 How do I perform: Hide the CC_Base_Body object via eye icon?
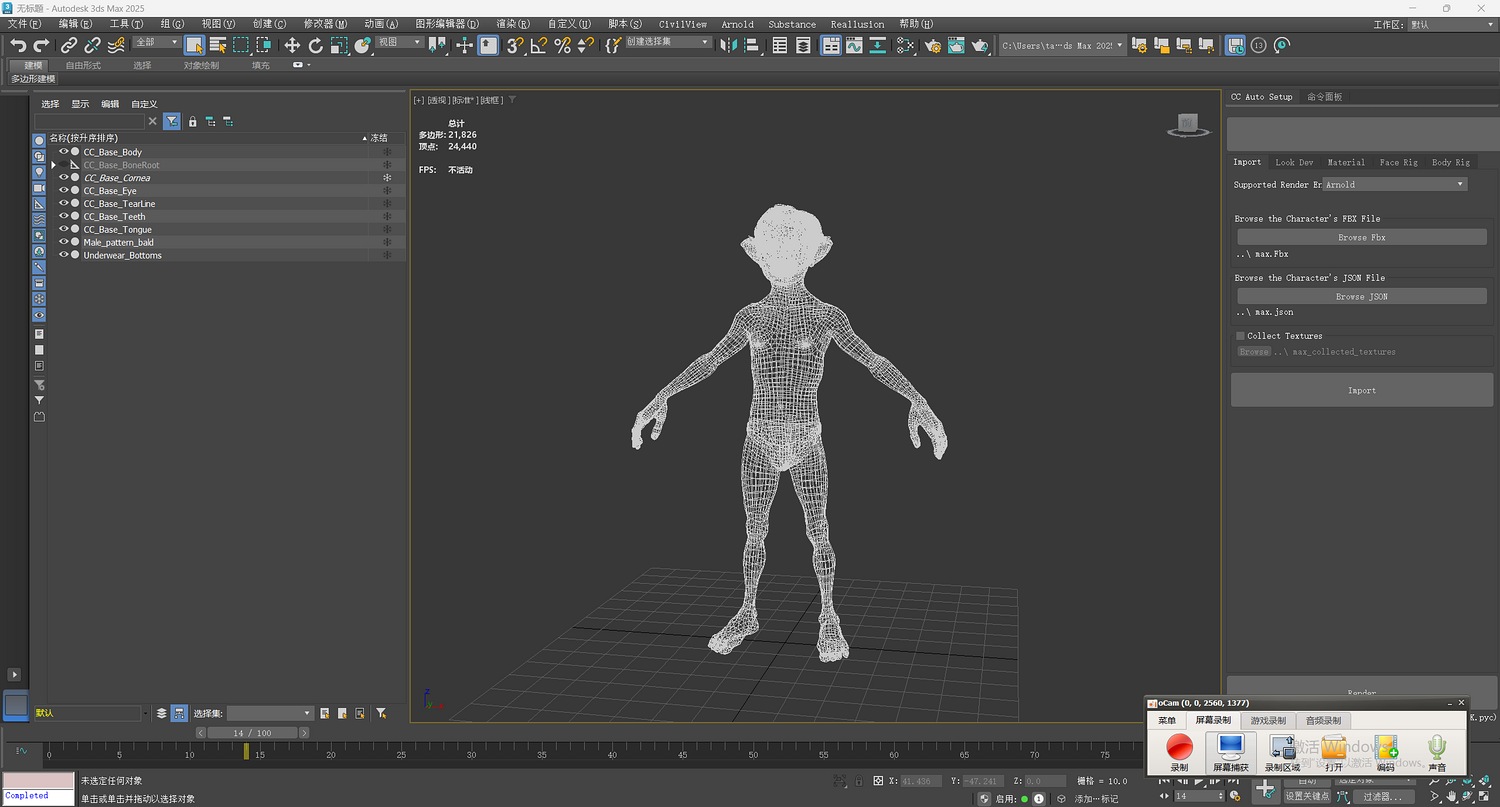pyautogui.click(x=63, y=152)
